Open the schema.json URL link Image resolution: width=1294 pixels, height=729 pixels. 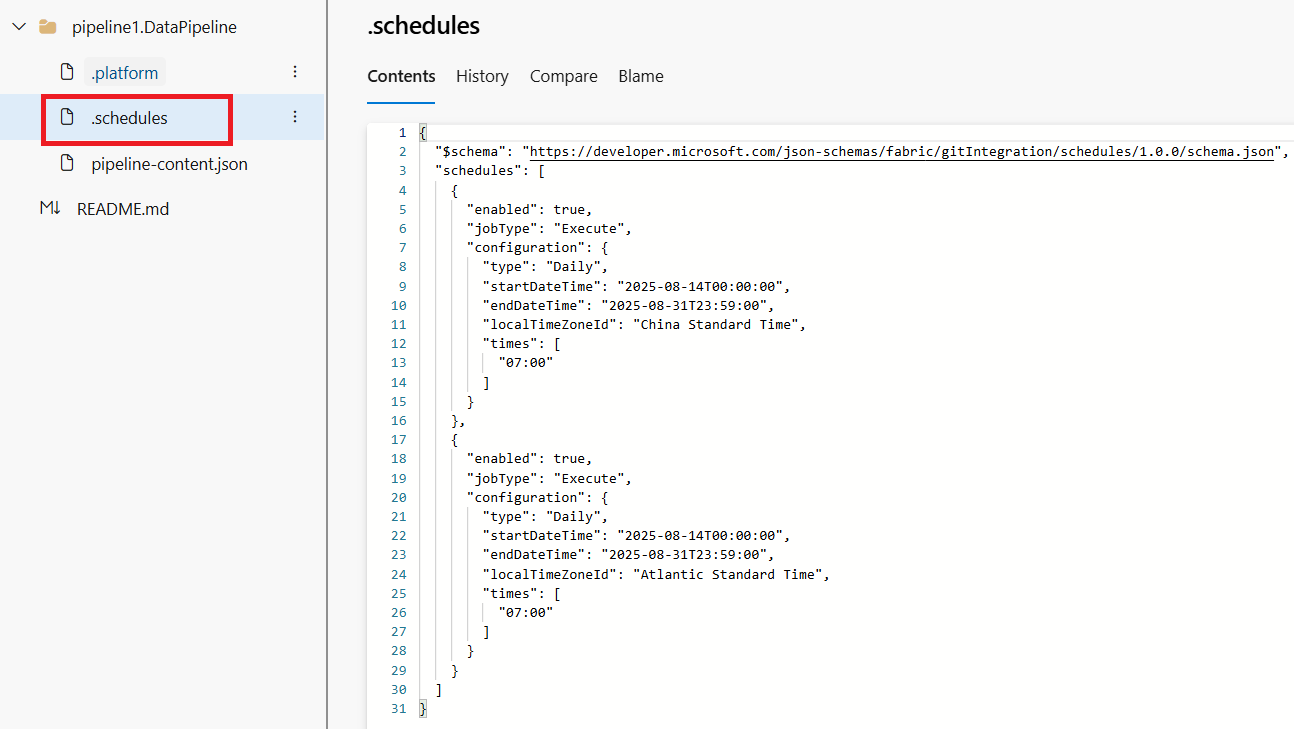[x=902, y=152]
